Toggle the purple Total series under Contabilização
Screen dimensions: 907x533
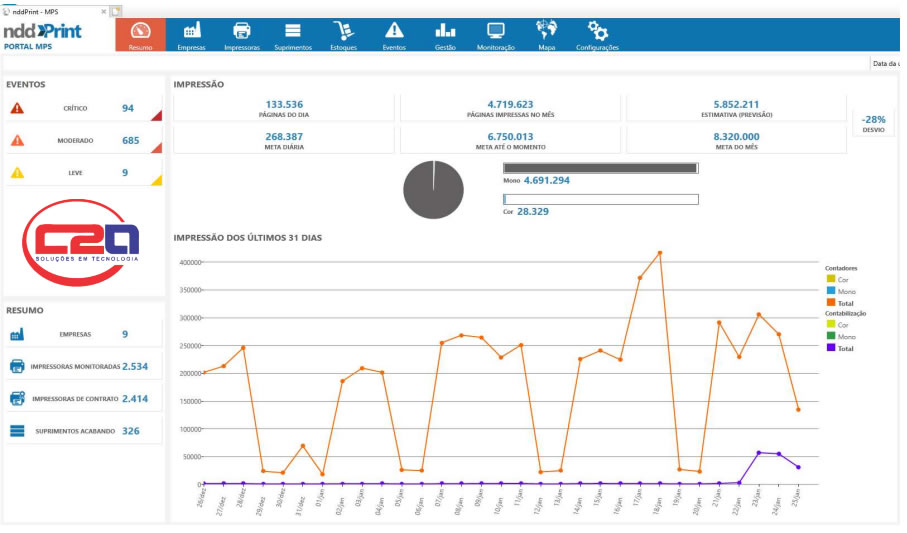coord(840,348)
